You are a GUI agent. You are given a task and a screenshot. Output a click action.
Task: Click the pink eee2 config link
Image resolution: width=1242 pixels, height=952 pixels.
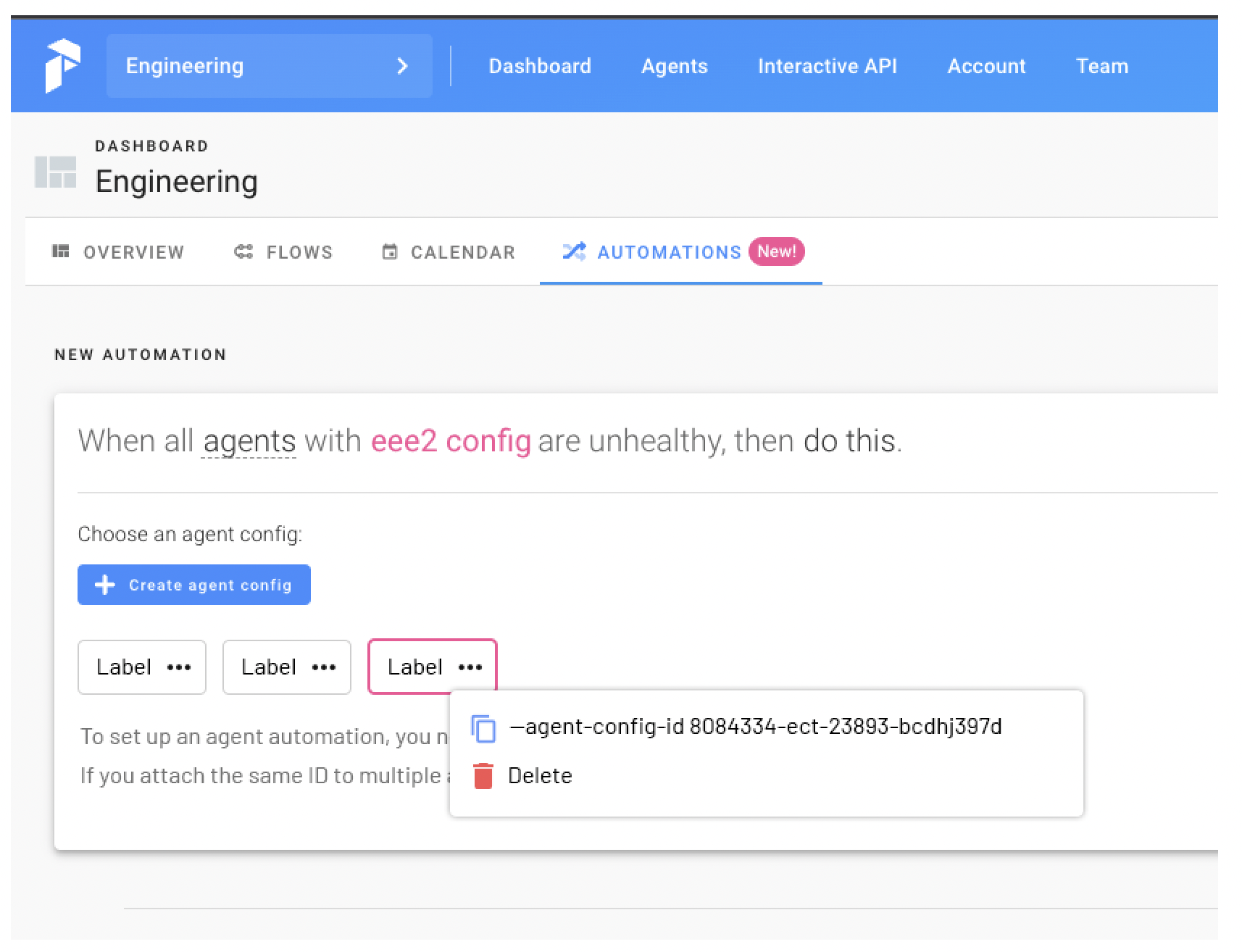coord(451,440)
